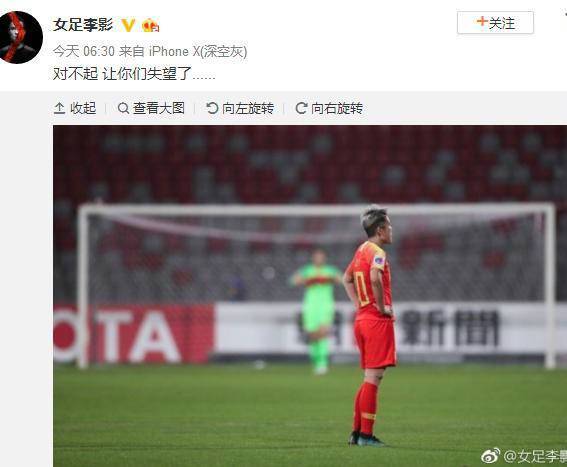Collapse the image with 收起

pos(75,108)
